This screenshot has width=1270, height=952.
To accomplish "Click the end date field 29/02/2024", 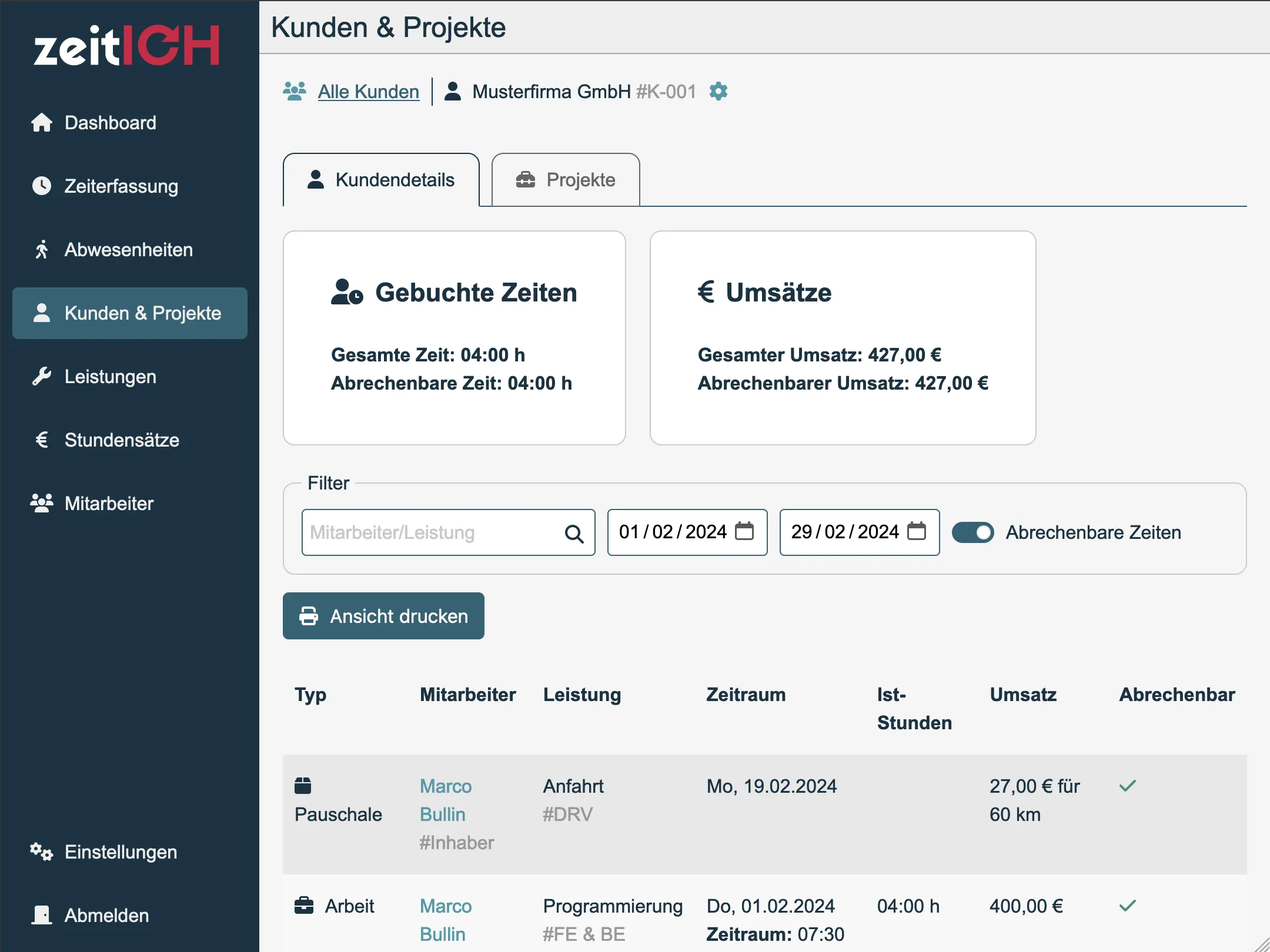I will (x=860, y=532).
